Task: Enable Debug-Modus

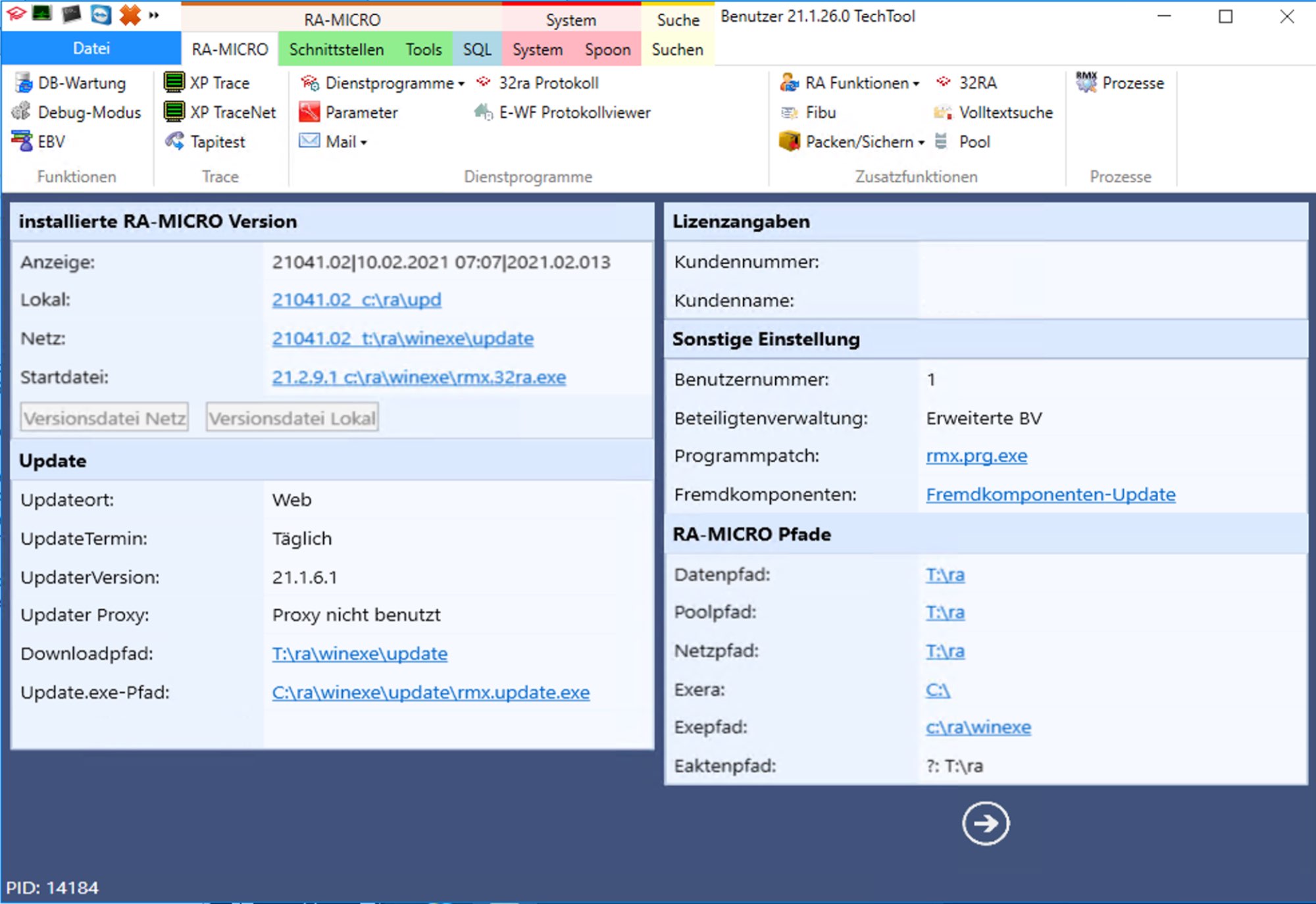Action: [x=77, y=113]
